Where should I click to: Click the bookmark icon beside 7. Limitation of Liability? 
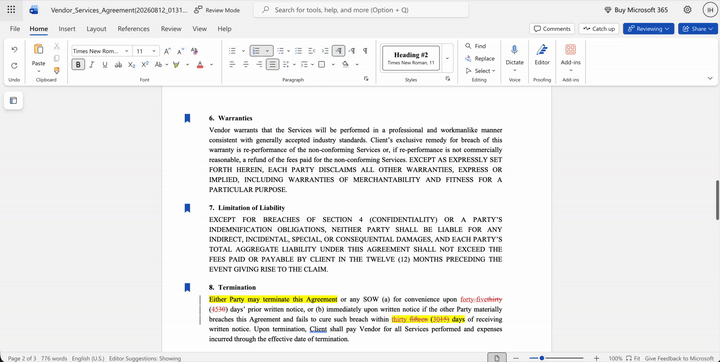[187, 208]
